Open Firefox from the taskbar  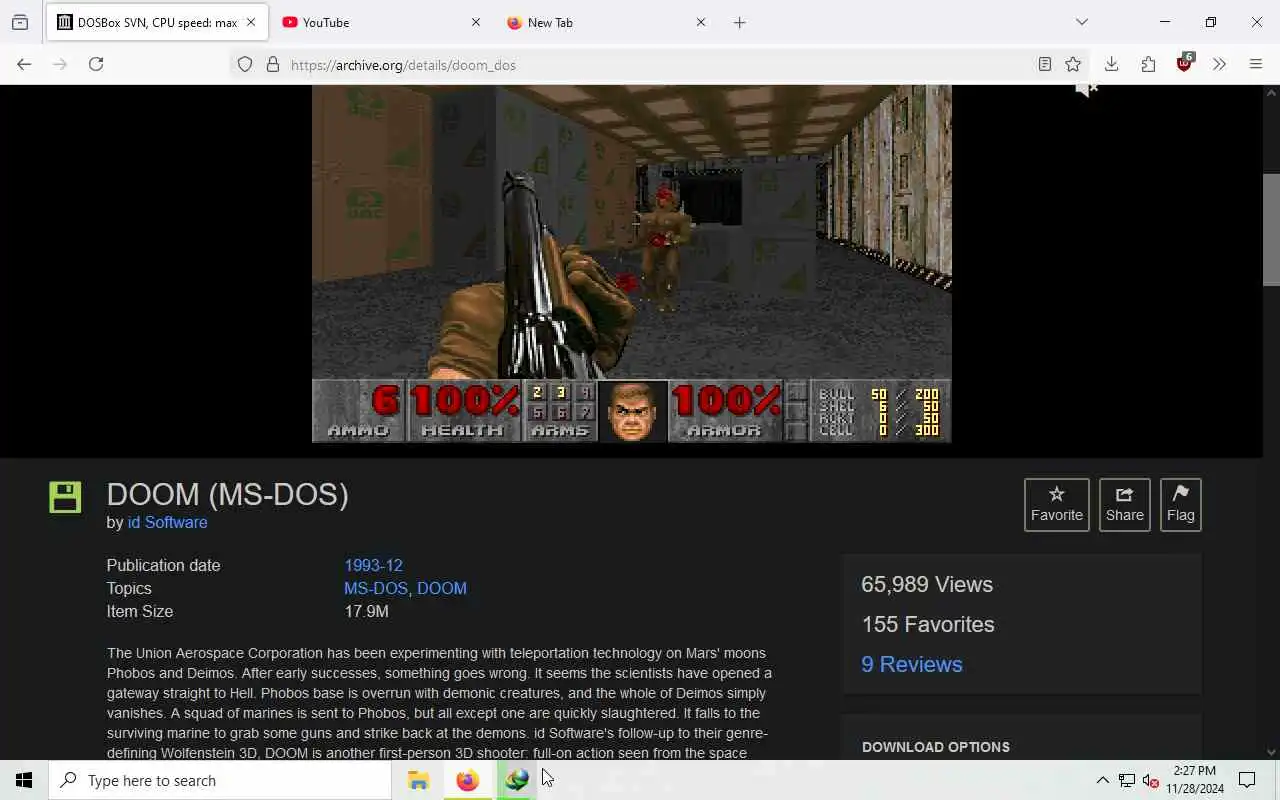[x=467, y=780]
